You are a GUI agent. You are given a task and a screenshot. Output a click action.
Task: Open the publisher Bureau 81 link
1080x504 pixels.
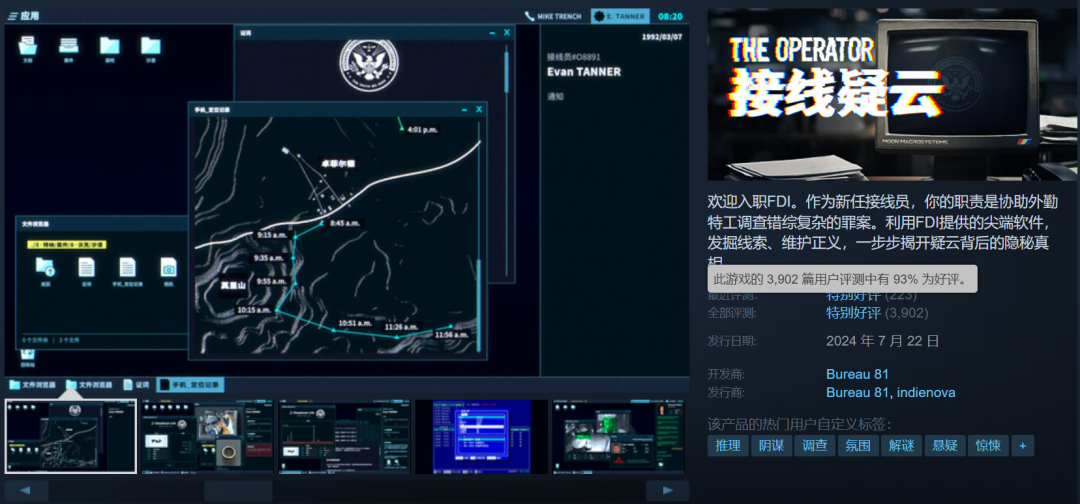click(x=858, y=392)
